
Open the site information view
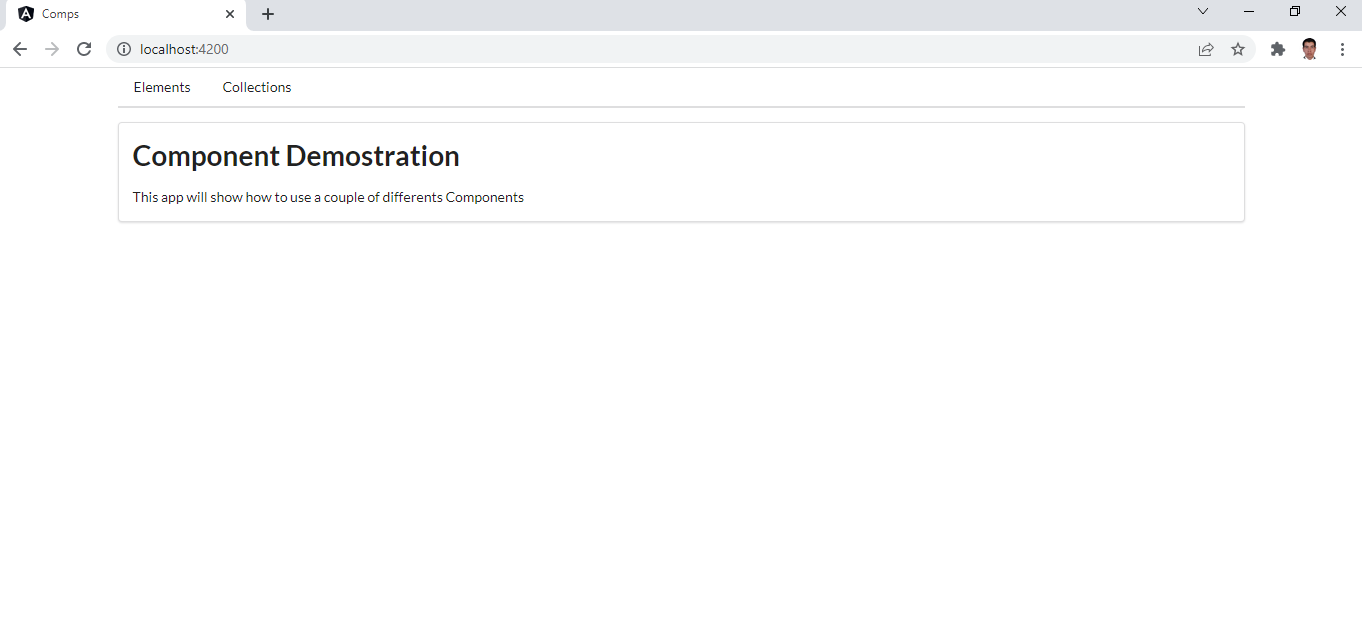[124, 48]
